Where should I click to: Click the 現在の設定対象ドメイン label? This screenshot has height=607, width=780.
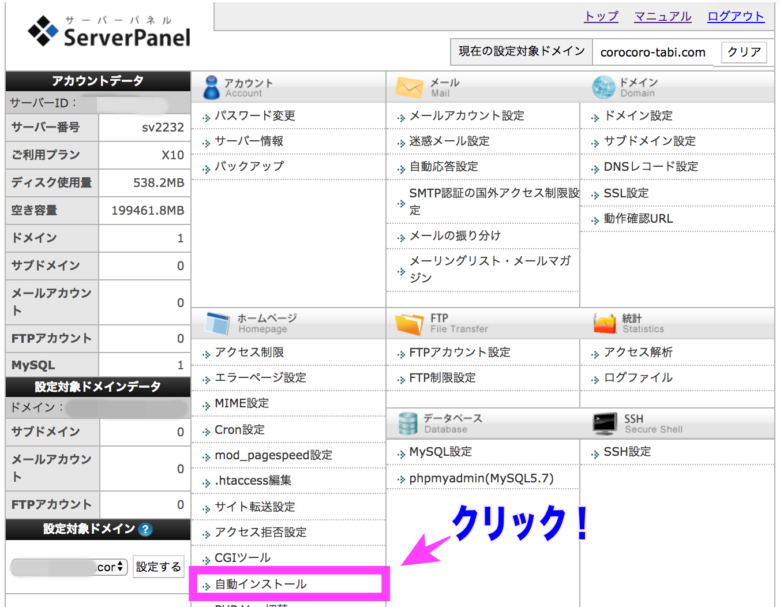[x=521, y=52]
